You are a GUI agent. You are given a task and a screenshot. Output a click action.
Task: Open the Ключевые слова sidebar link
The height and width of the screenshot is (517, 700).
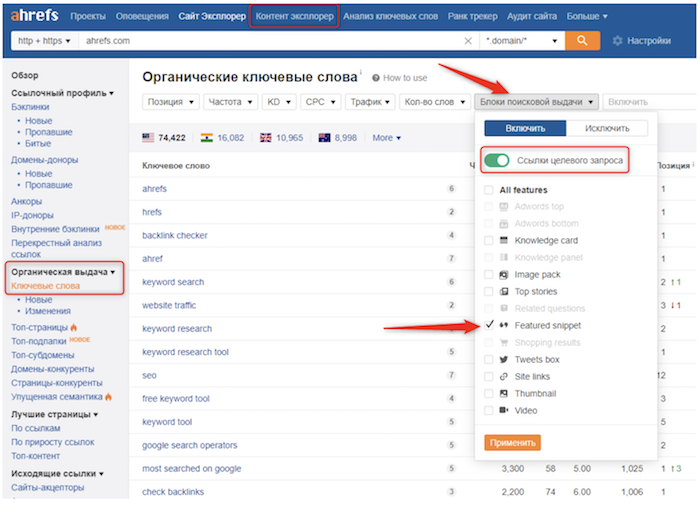click(45, 286)
